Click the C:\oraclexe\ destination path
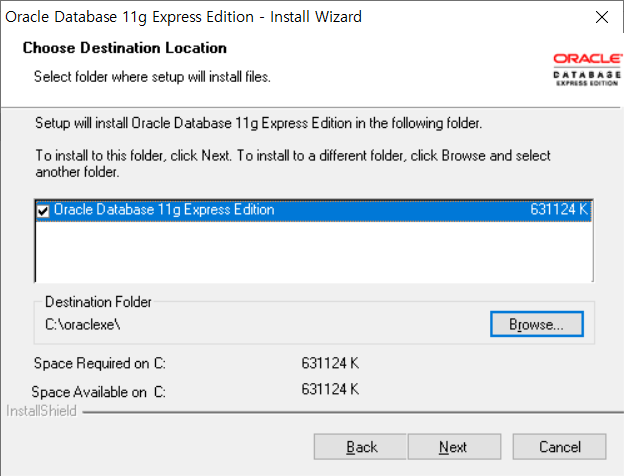 pyautogui.click(x=83, y=325)
